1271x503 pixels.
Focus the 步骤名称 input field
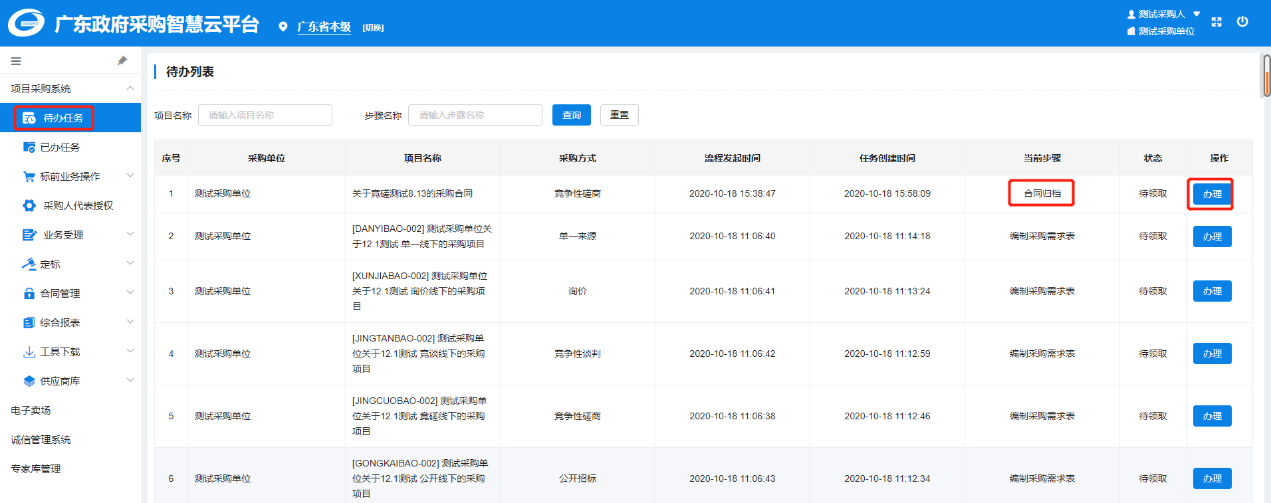475,115
